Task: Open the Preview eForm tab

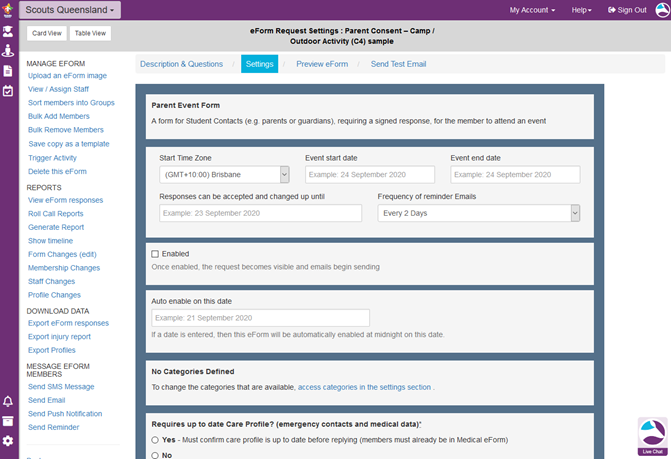Action: [x=322, y=64]
